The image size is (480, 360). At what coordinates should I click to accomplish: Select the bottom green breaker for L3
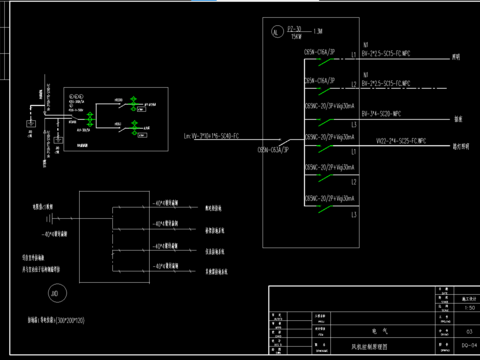pyautogui.click(x=326, y=209)
